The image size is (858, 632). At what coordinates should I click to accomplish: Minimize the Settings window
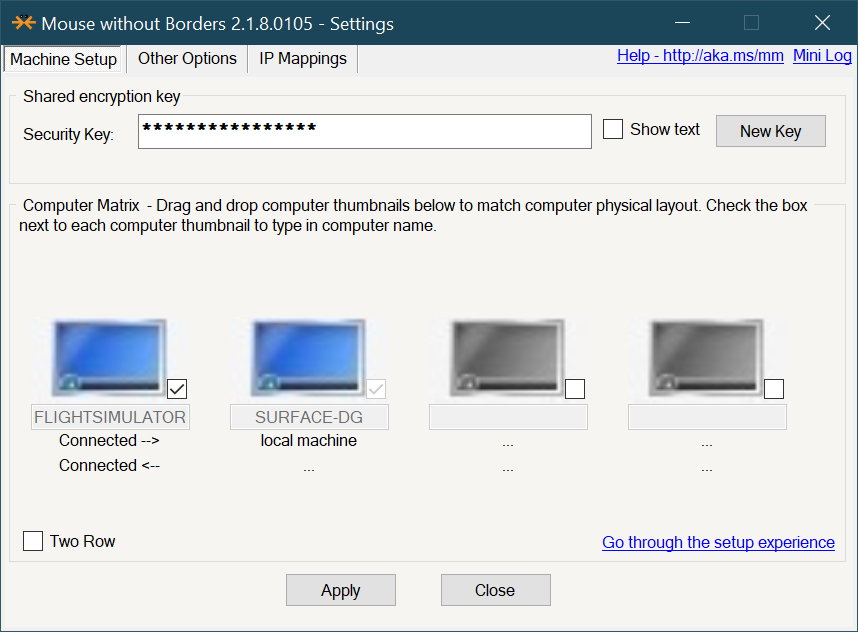click(682, 23)
